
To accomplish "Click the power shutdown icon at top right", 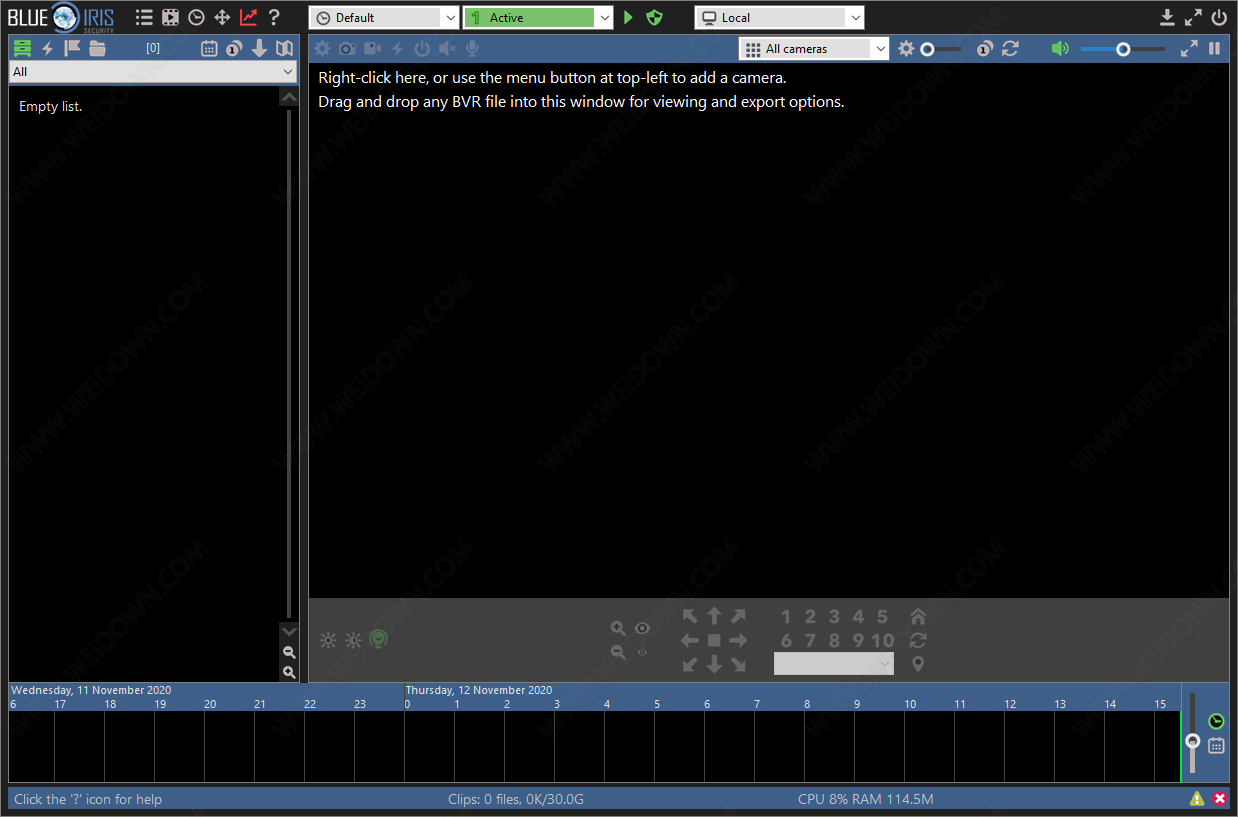I will click(x=1219, y=17).
